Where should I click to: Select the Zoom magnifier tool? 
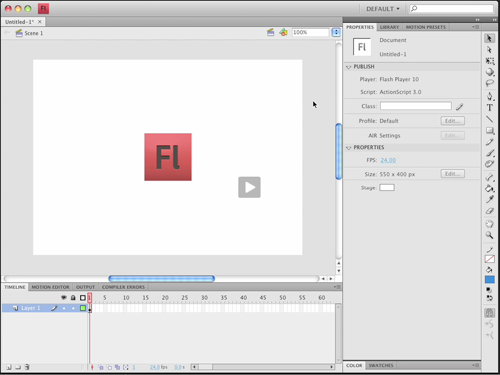pos(489,235)
